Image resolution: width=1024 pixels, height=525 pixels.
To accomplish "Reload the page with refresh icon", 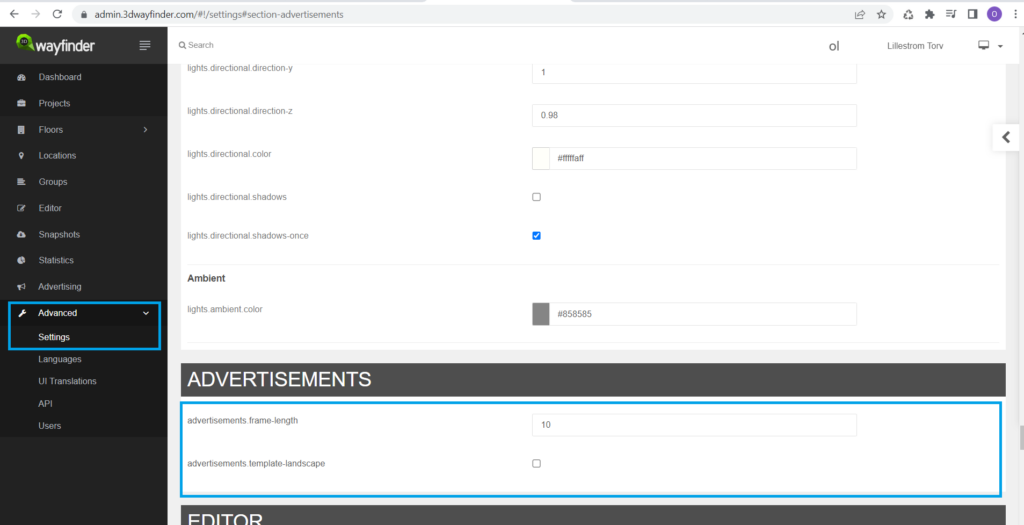I will point(57,14).
